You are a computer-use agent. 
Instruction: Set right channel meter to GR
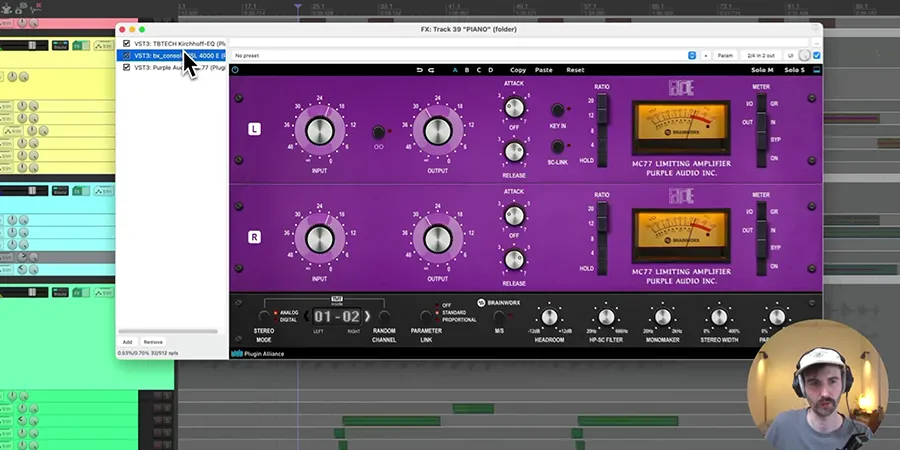tap(774, 212)
